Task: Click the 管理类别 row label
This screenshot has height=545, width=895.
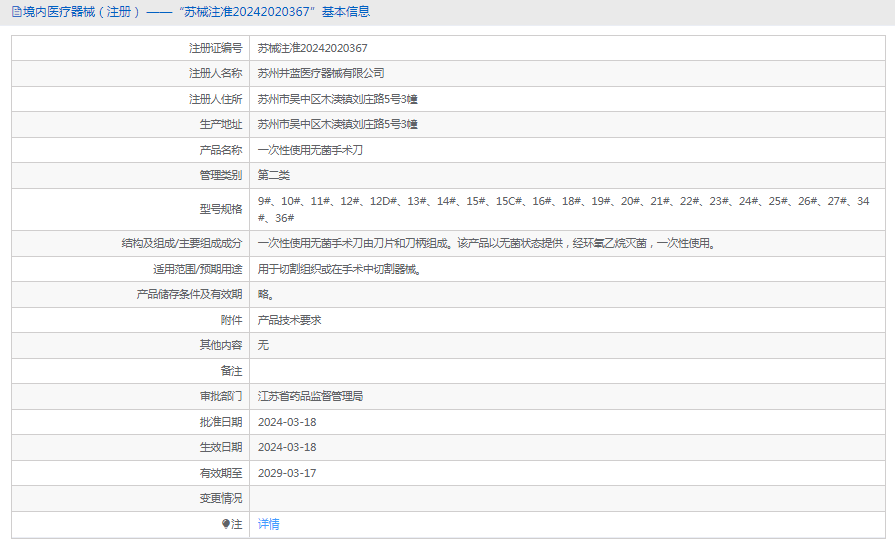Action: tap(221, 175)
